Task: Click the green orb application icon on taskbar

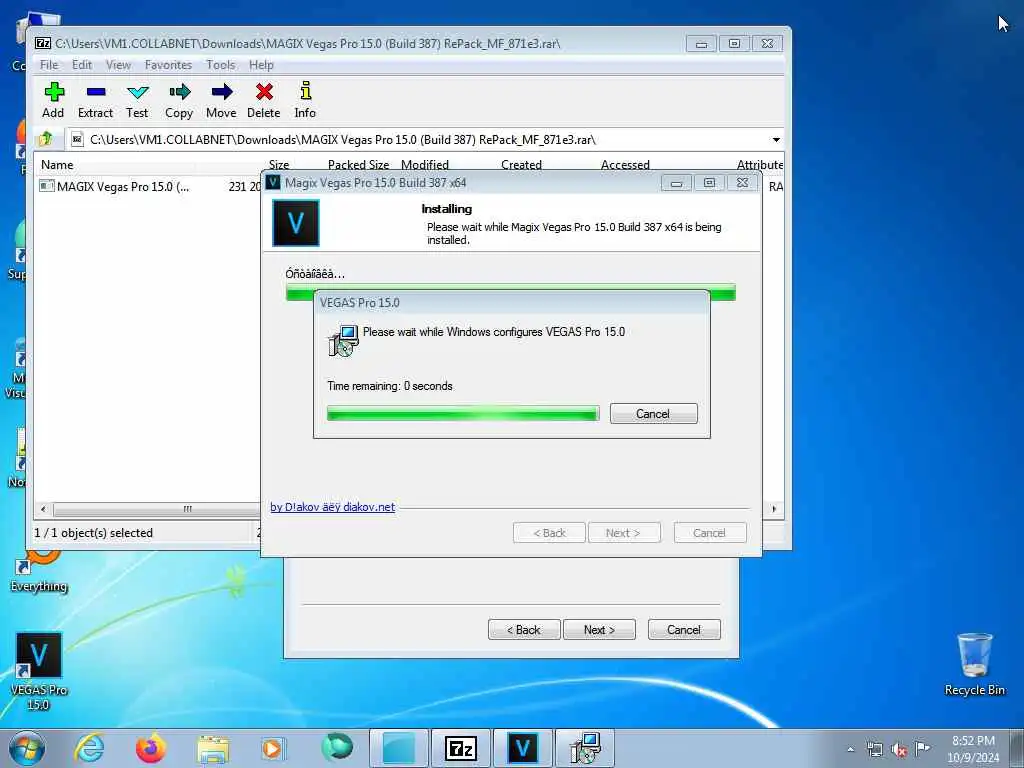Action: pos(337,747)
